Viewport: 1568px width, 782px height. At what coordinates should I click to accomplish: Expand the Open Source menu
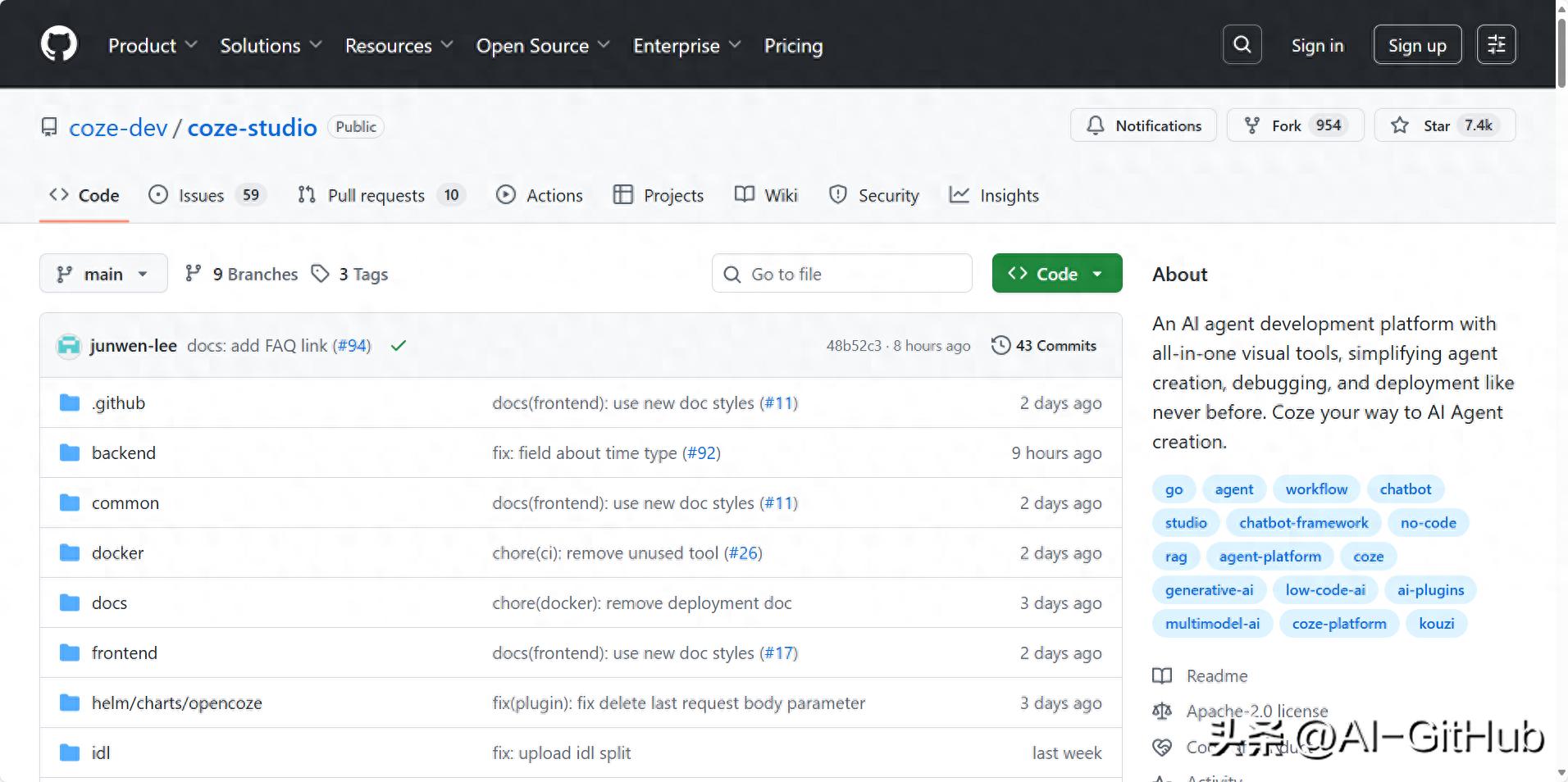coord(543,45)
